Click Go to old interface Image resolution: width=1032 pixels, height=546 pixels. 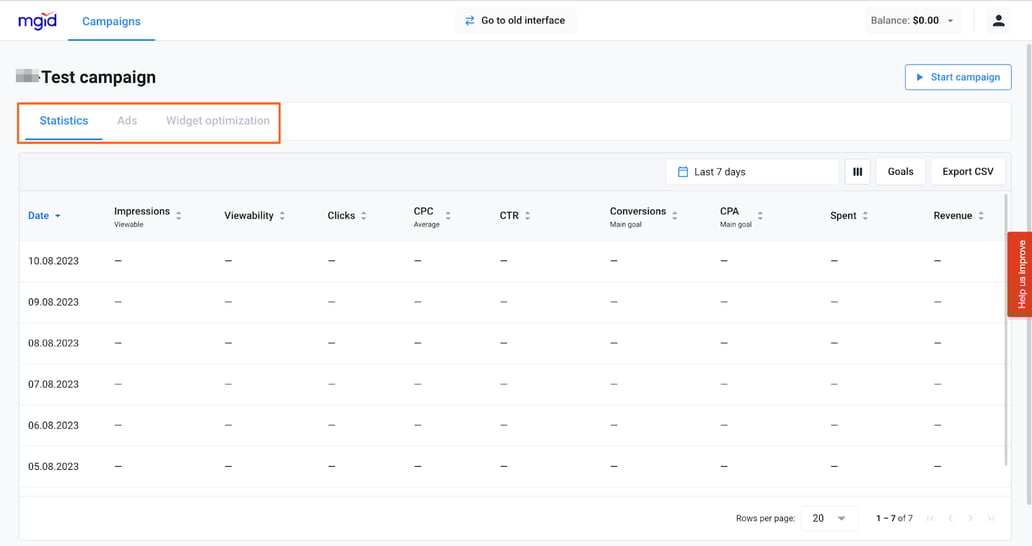click(515, 21)
